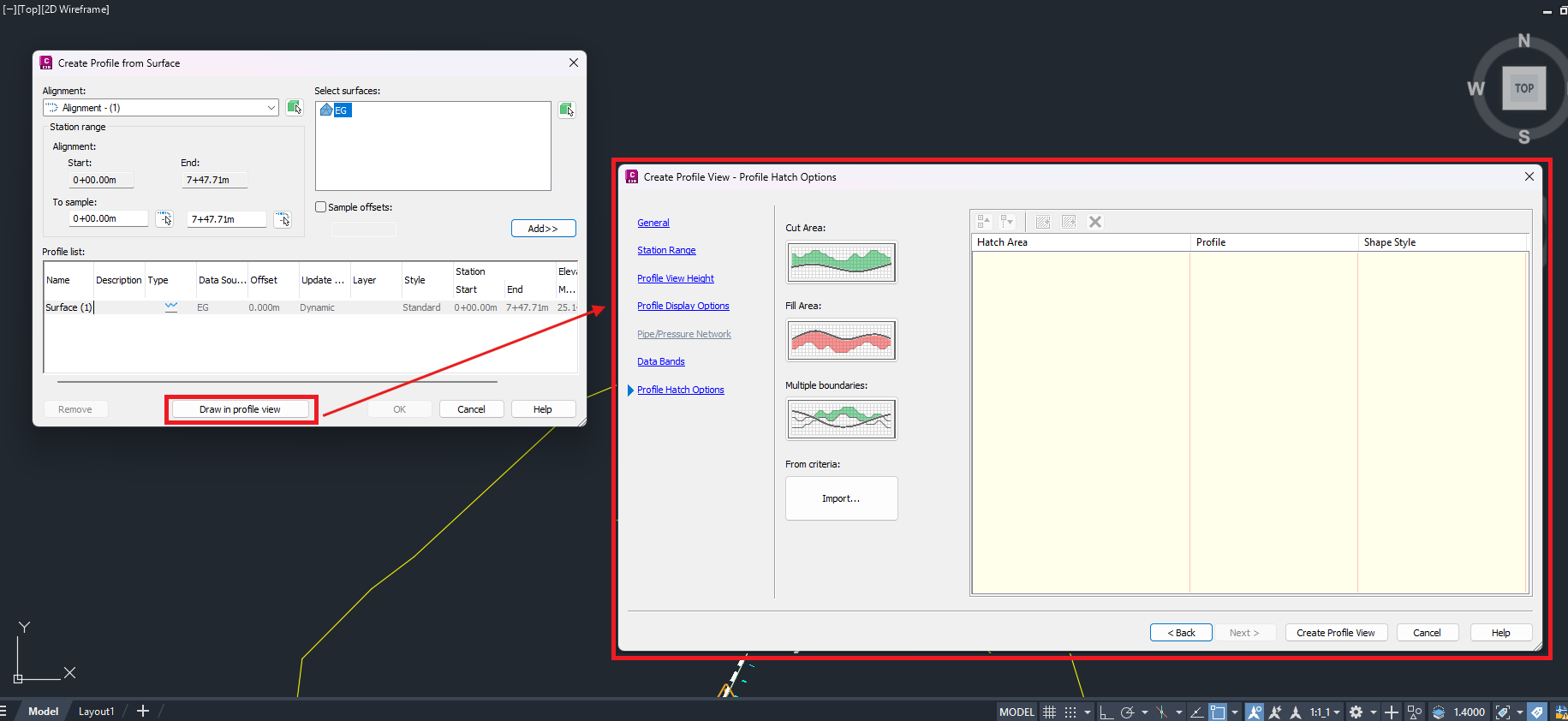Pick surface from drawing icon
The width and height of the screenshot is (1568, 721).
tap(566, 110)
